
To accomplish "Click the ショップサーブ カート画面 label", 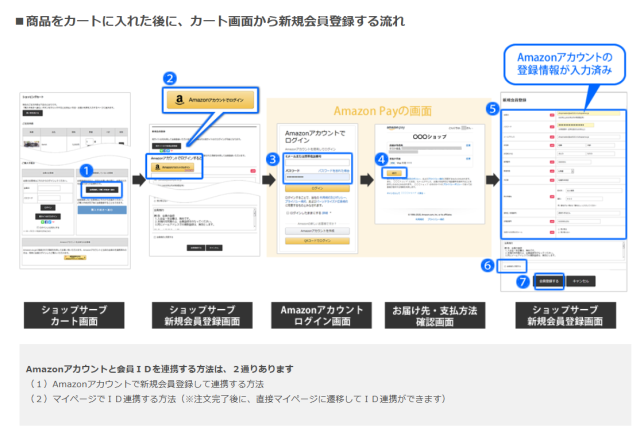I will pos(74,315).
